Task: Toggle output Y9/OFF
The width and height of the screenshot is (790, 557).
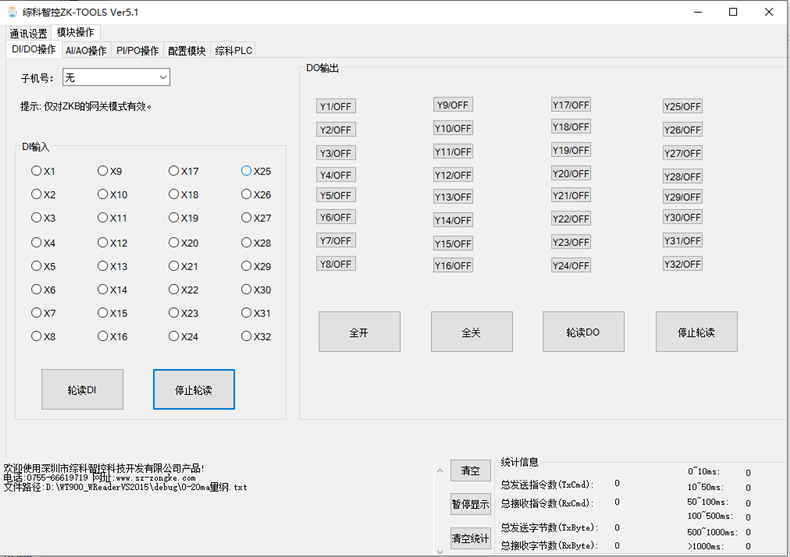Action: click(453, 105)
